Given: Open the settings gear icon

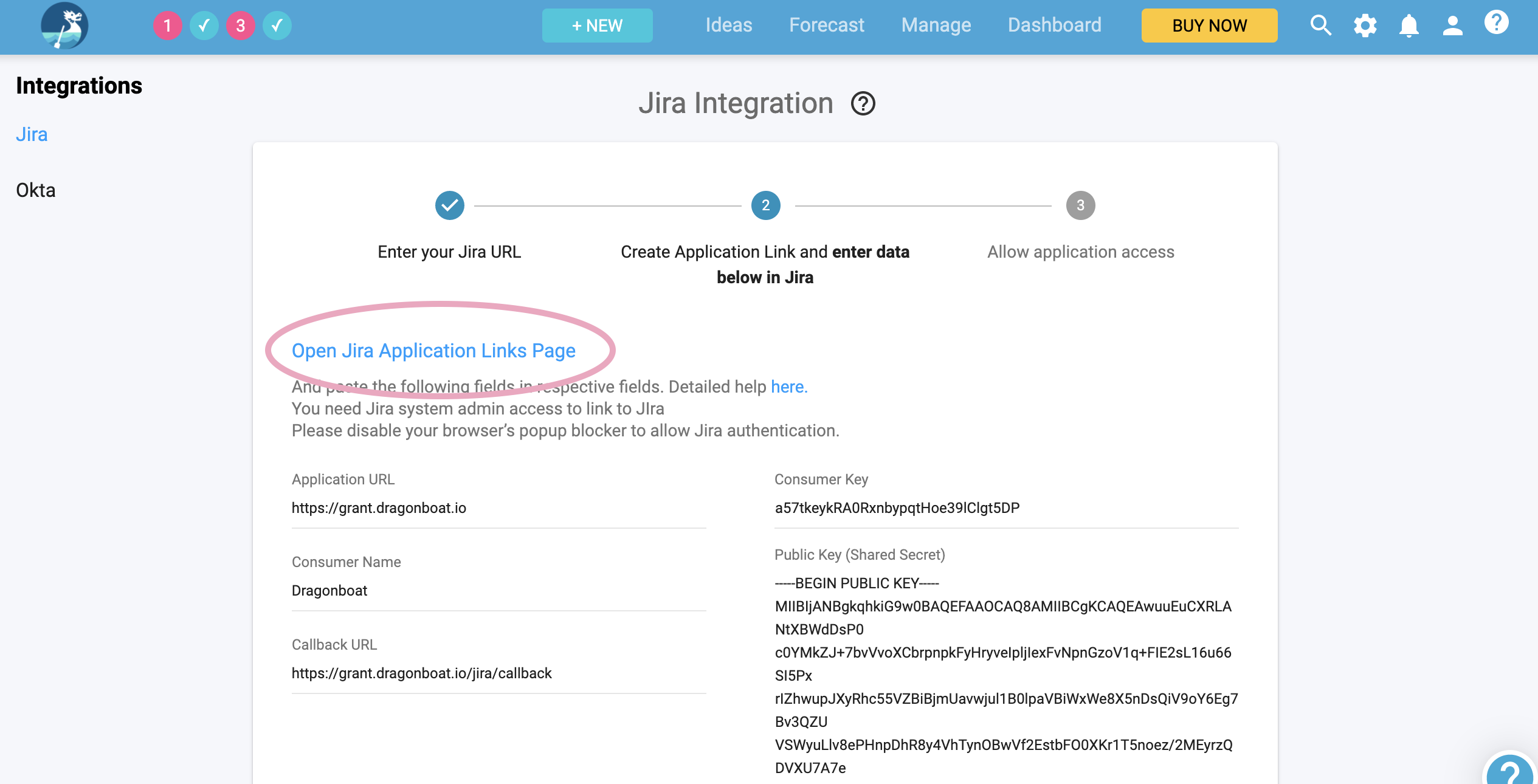Looking at the screenshot, I should point(1365,26).
